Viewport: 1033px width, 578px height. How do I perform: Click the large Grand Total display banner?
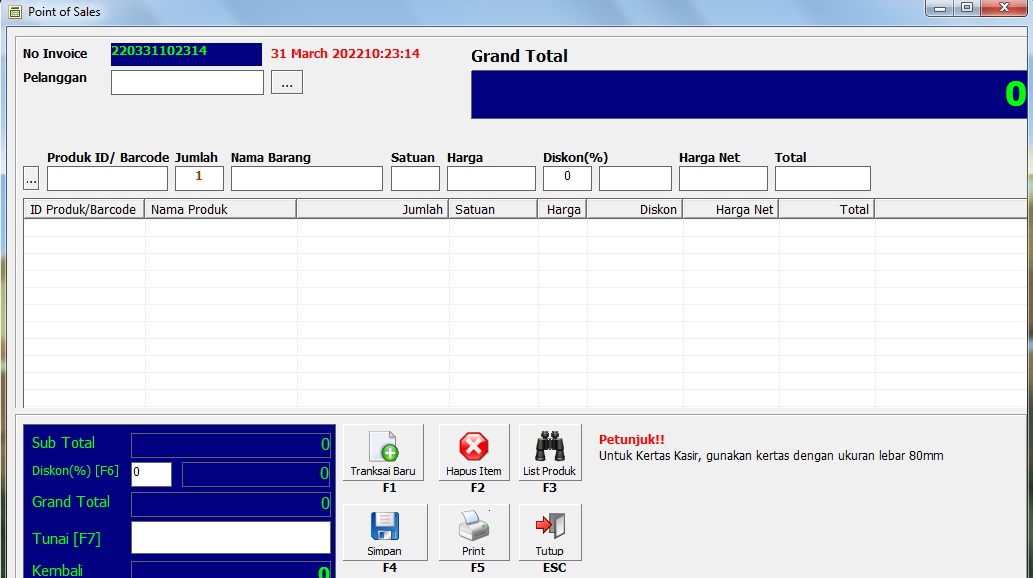pyautogui.click(x=749, y=95)
